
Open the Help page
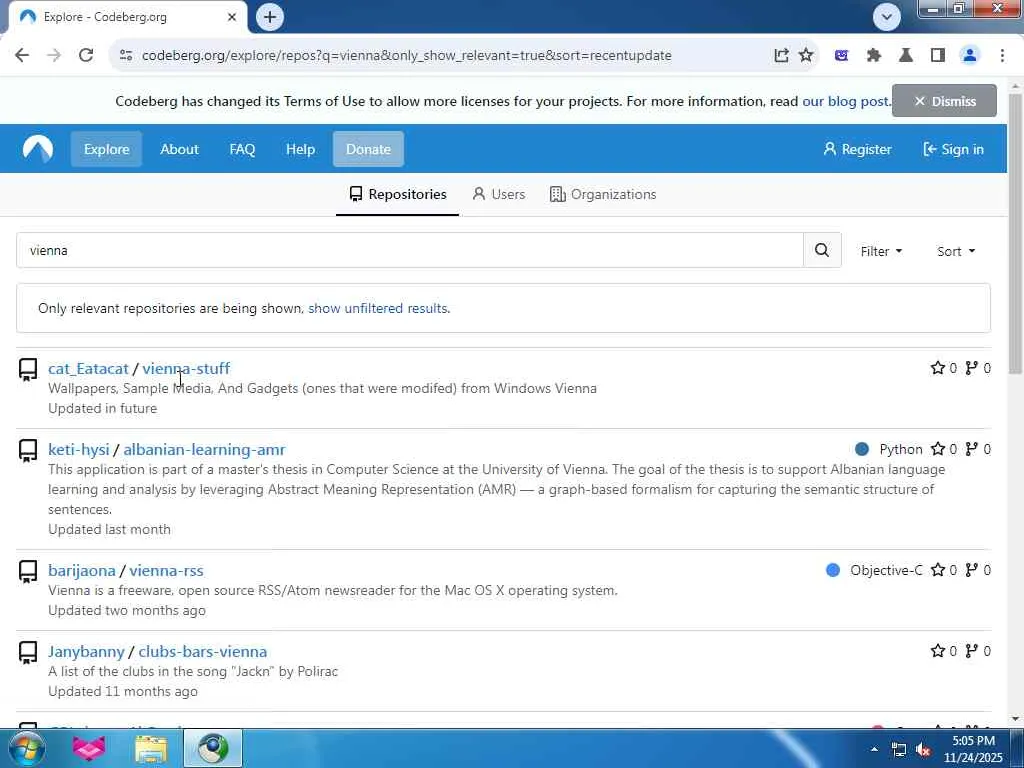coord(300,149)
